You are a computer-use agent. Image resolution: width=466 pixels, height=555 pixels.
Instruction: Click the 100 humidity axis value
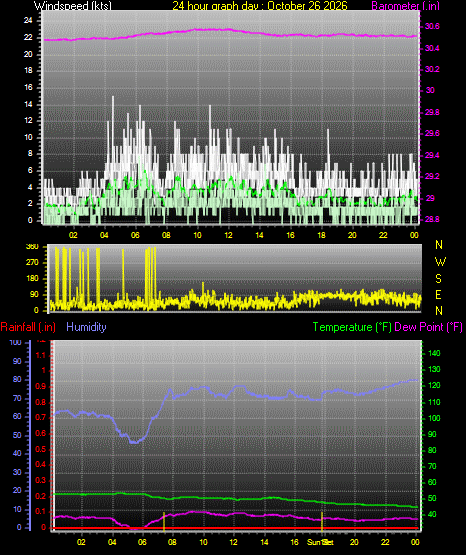coord(16,343)
